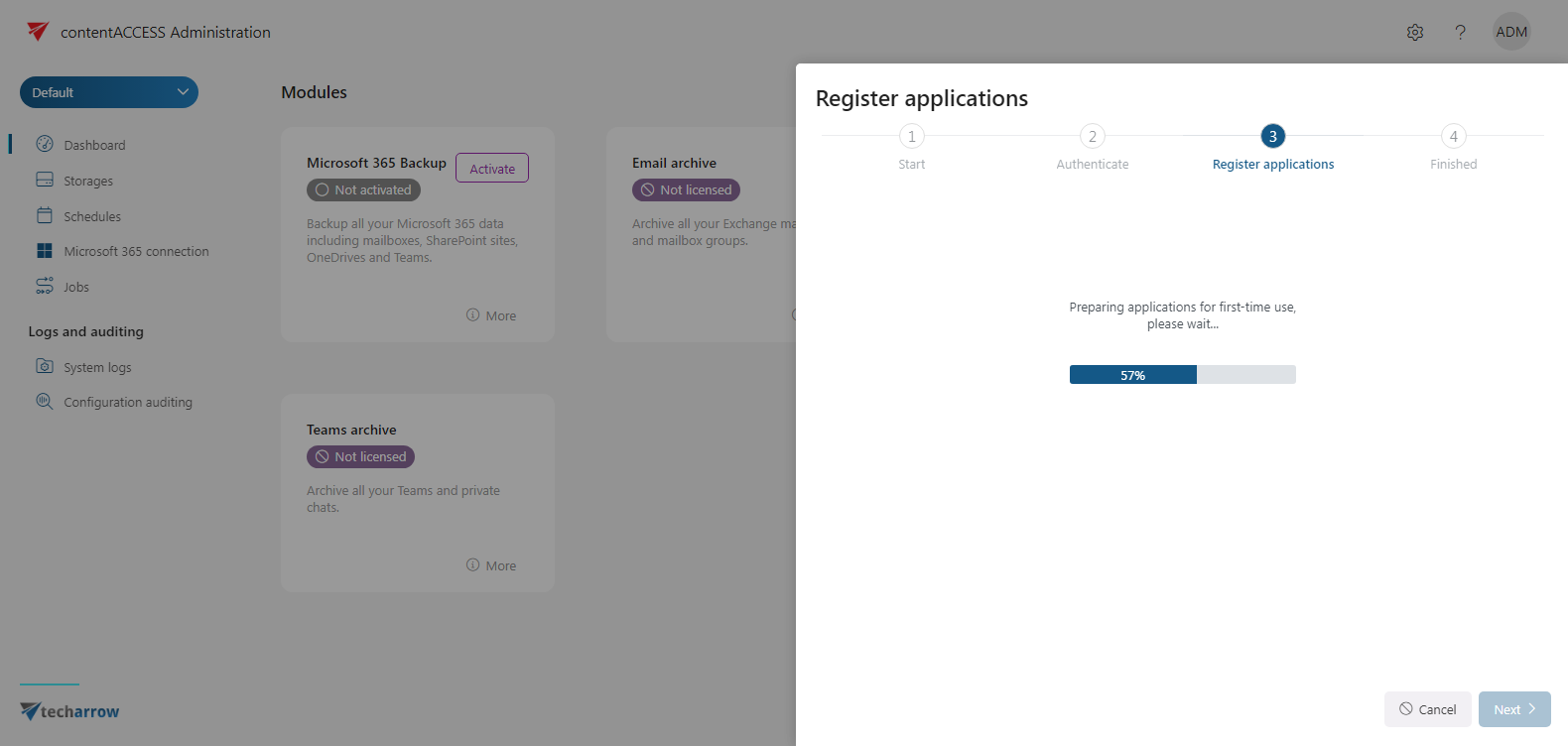The image size is (1568, 746).
Task: Open More info for Teams archive
Action: point(491,564)
